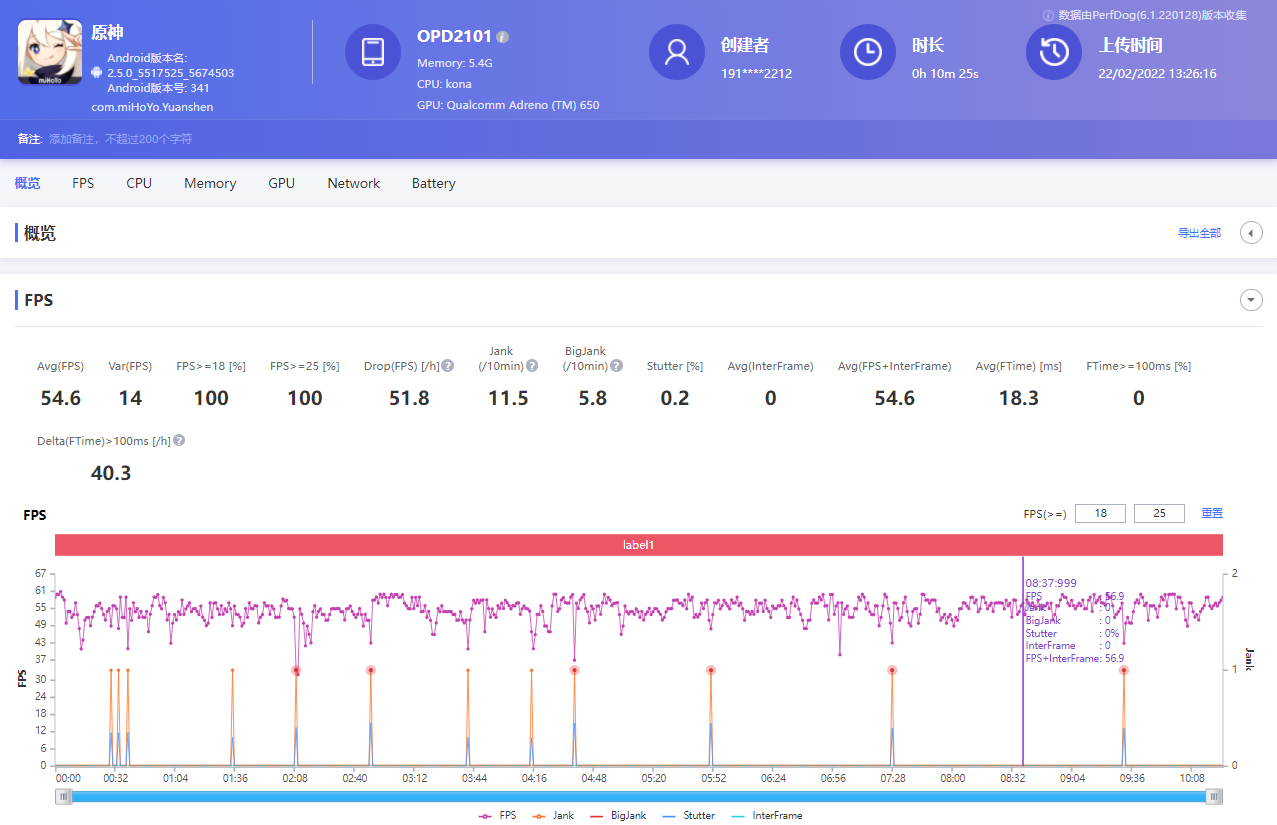1277x825 pixels.
Task: Open help icon next to BigJank (/10min)
Action: coord(617,366)
